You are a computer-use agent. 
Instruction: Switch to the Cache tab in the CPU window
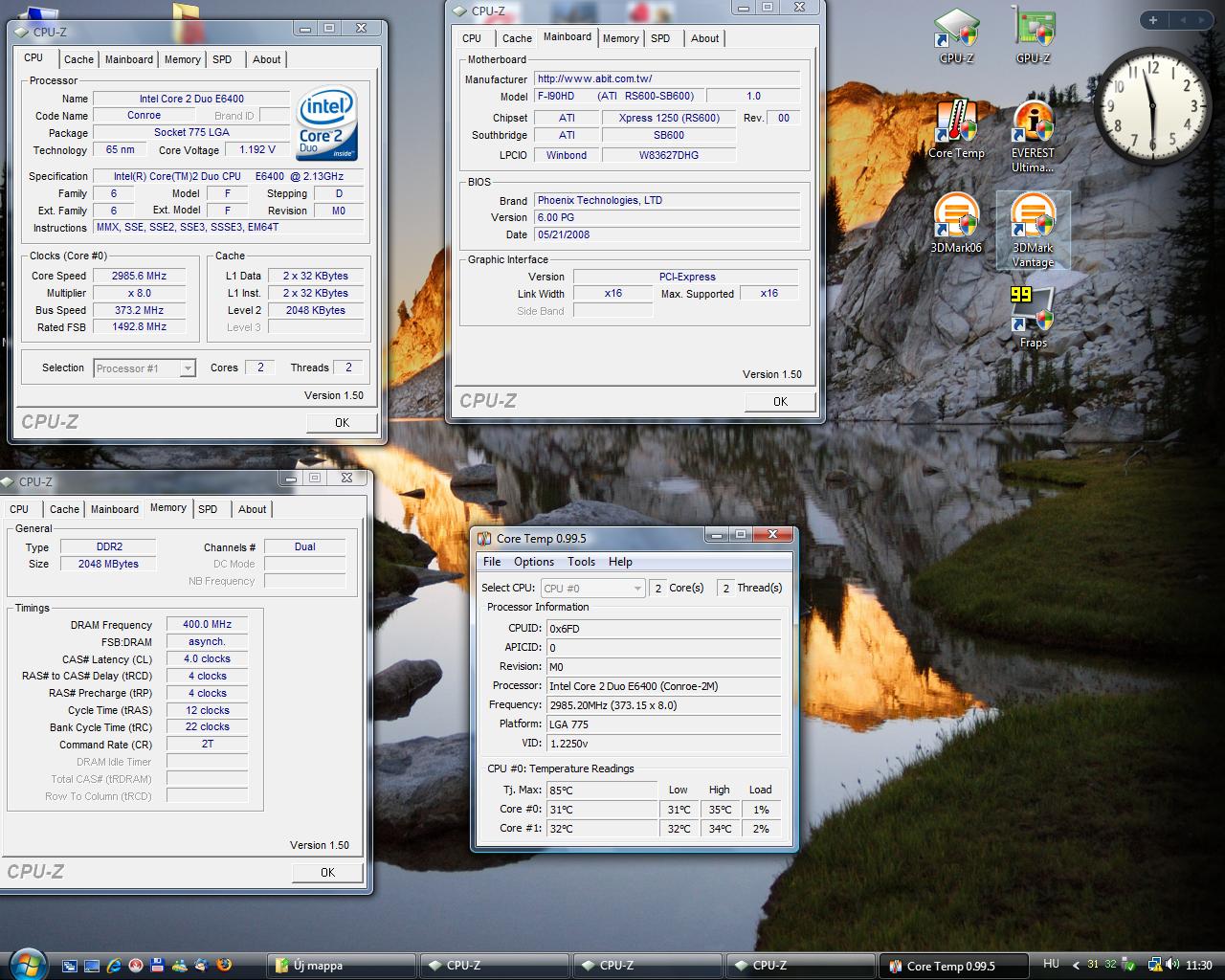[x=78, y=59]
